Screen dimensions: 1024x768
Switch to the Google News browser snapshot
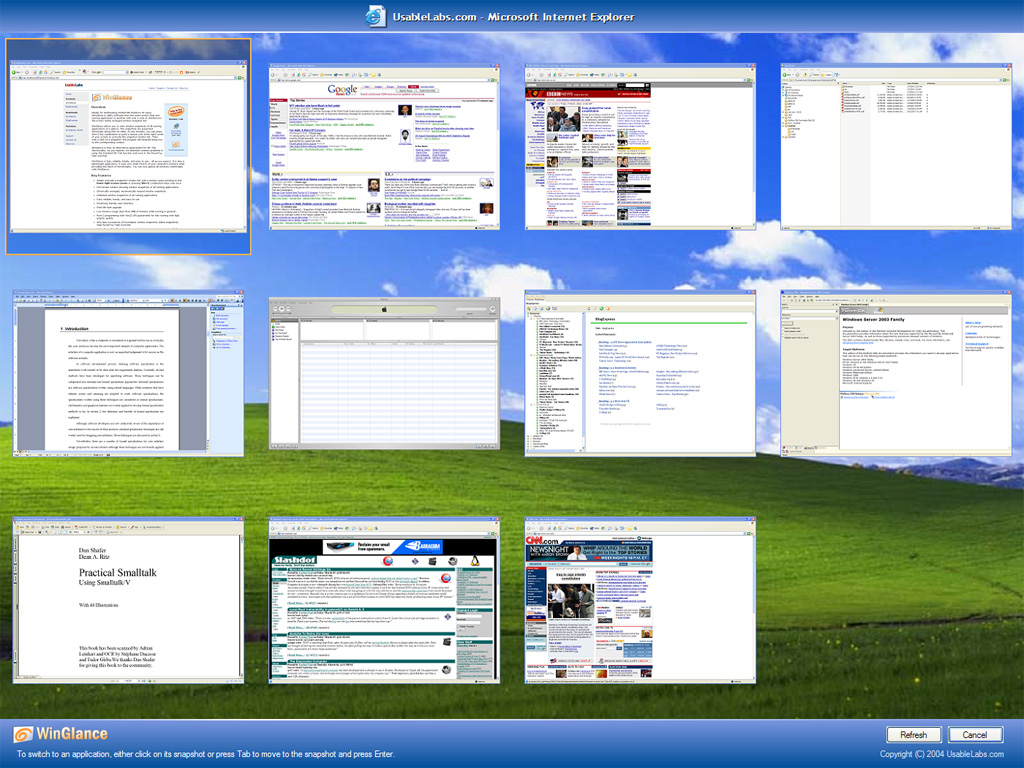pyautogui.click(x=384, y=146)
